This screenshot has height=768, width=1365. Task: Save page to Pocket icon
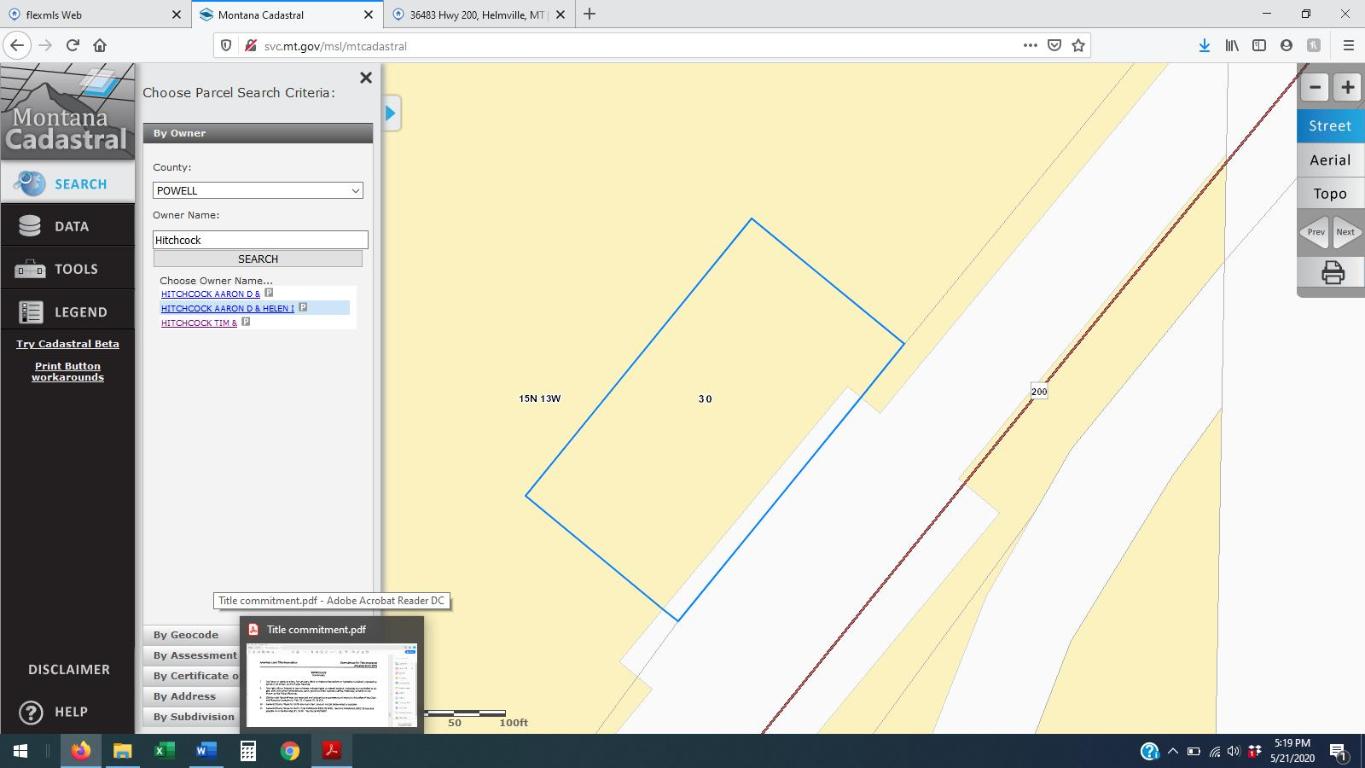click(x=1054, y=45)
